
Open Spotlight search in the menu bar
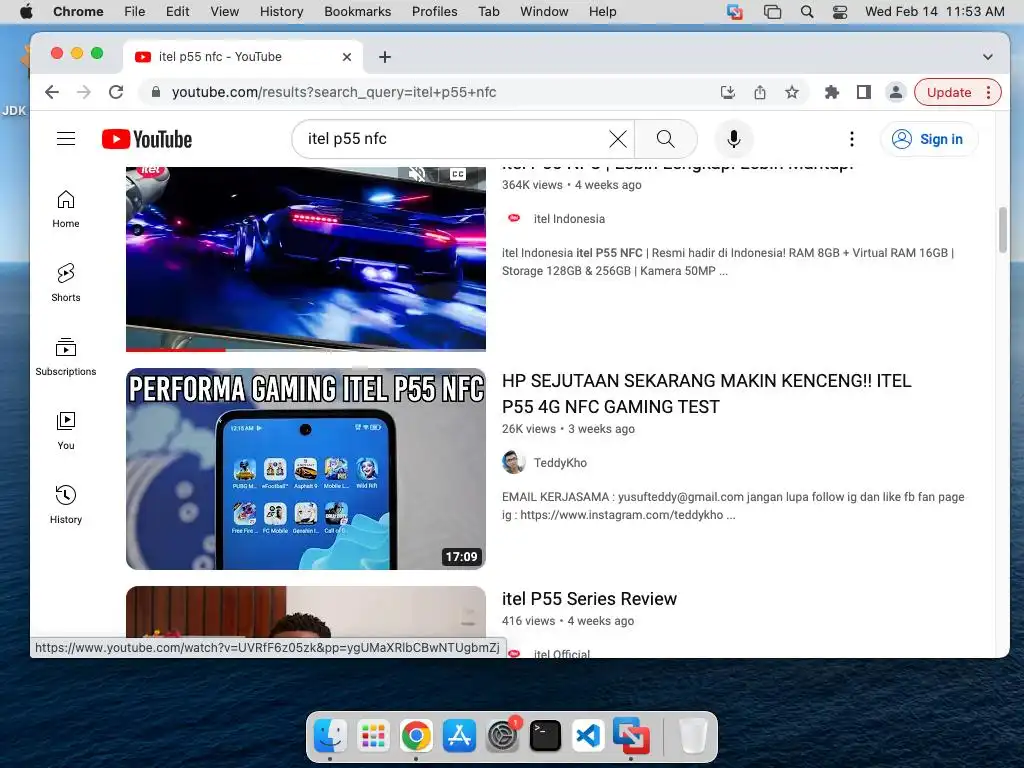pos(807,12)
